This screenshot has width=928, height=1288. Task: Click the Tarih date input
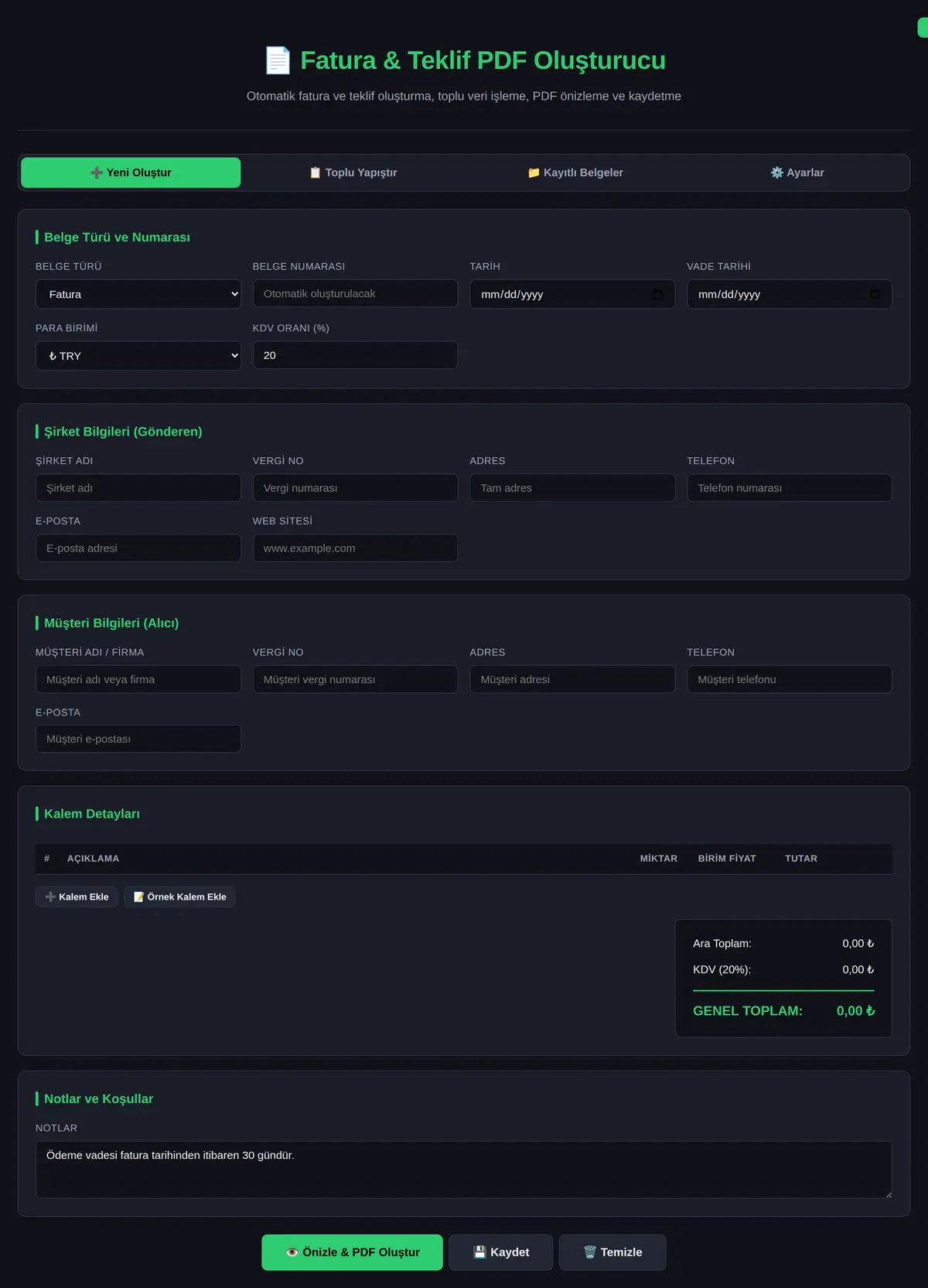(x=572, y=294)
